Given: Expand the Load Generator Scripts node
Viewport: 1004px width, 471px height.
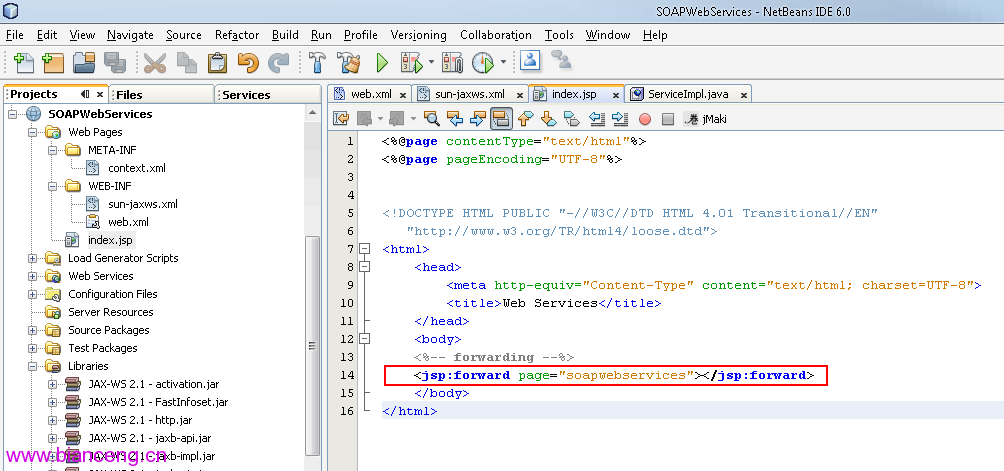Looking at the screenshot, I should click(33, 259).
